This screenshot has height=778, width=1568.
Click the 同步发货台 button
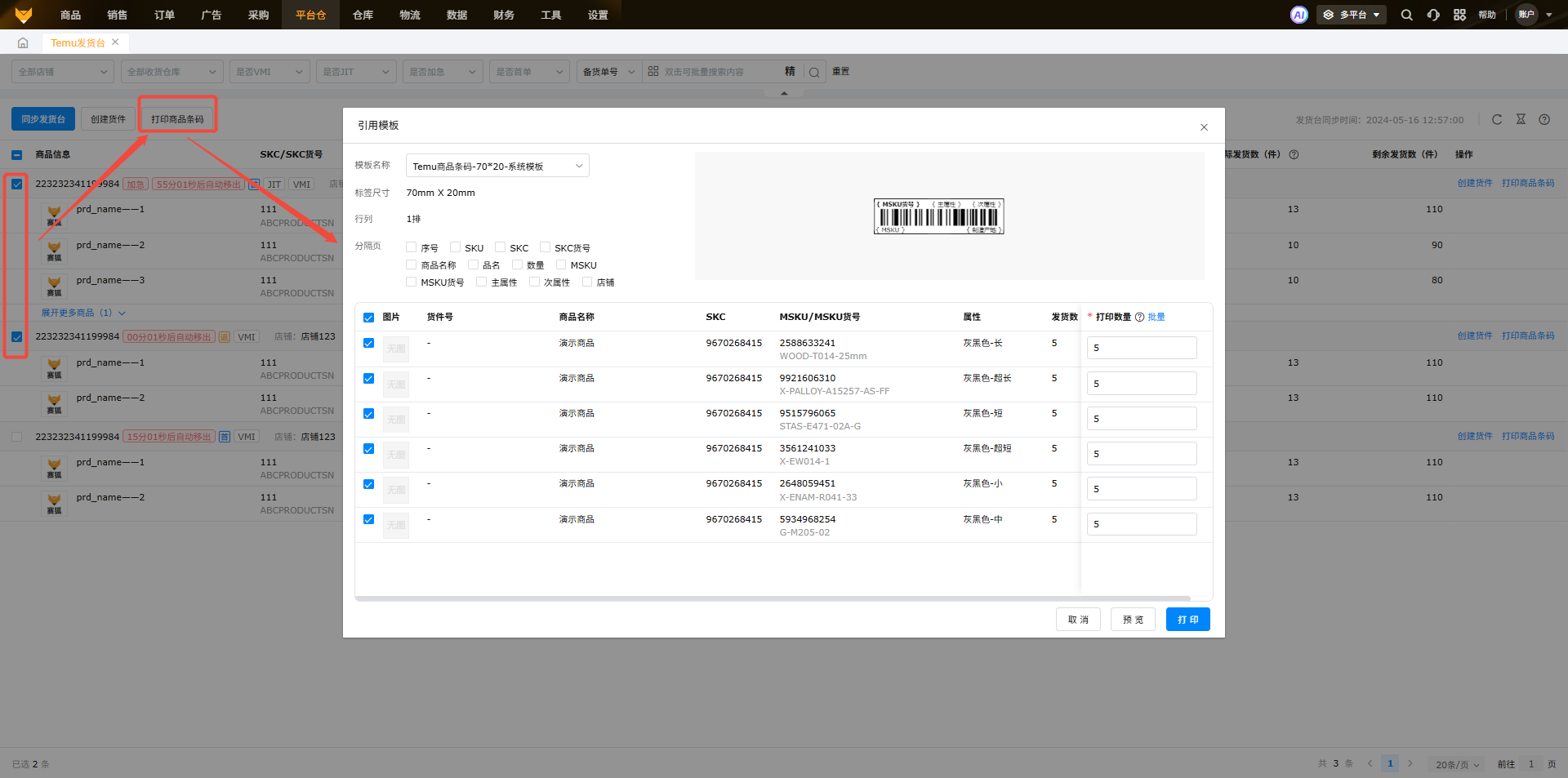tap(43, 119)
